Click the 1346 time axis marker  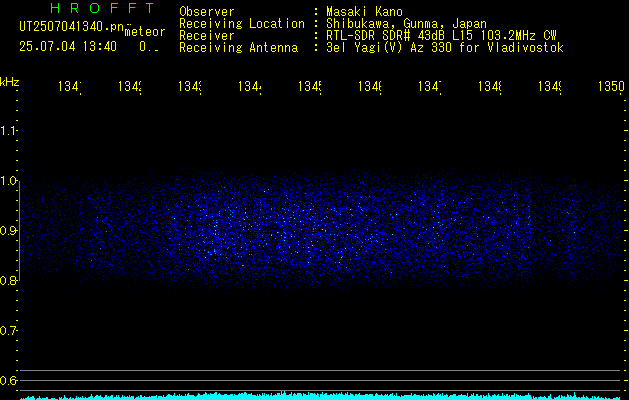click(x=370, y=87)
